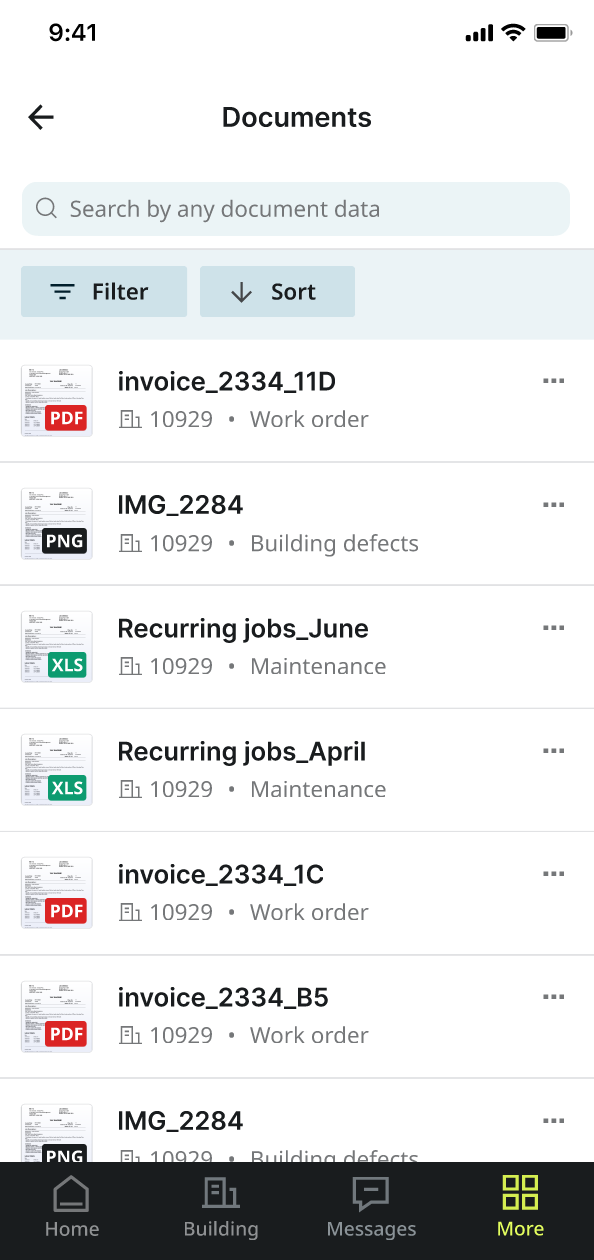Open more options for invoice_2334_11D

(x=553, y=381)
